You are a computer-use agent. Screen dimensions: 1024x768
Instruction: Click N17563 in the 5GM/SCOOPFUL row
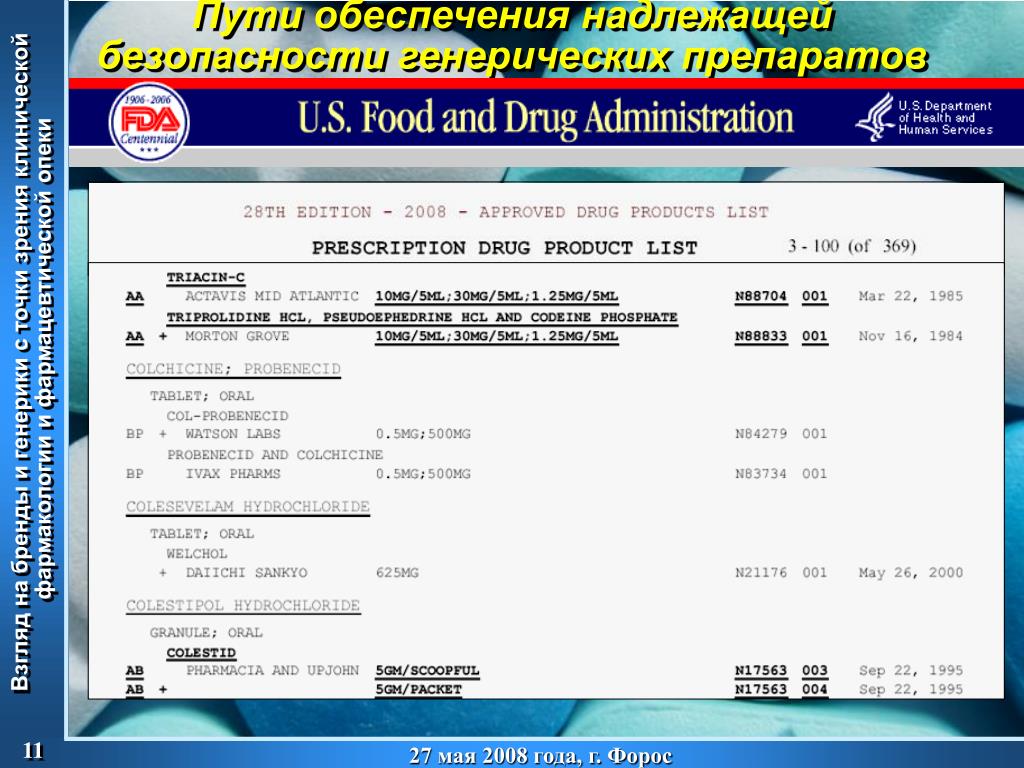(761, 671)
